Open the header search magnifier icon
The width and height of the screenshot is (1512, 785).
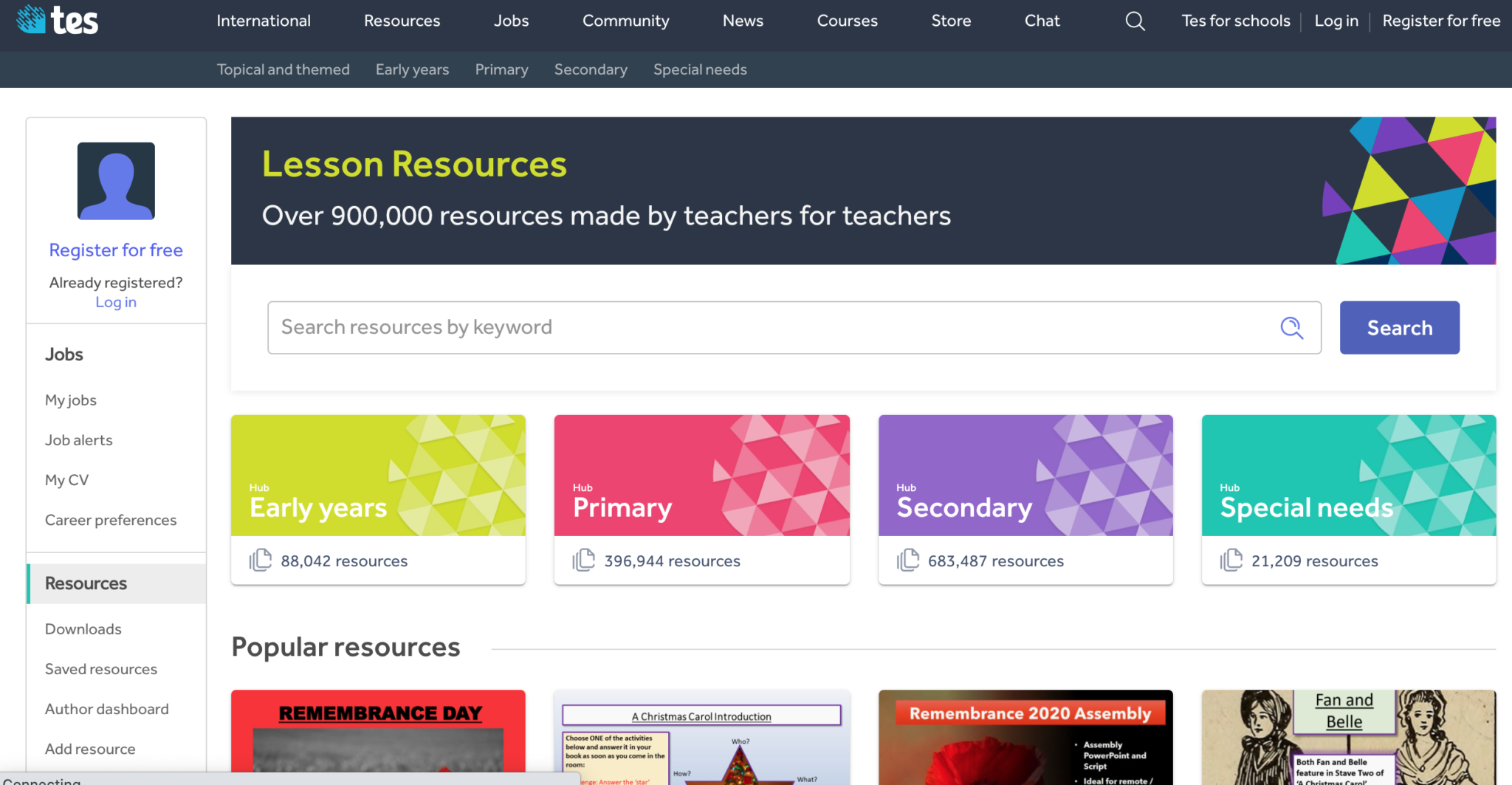click(1135, 21)
